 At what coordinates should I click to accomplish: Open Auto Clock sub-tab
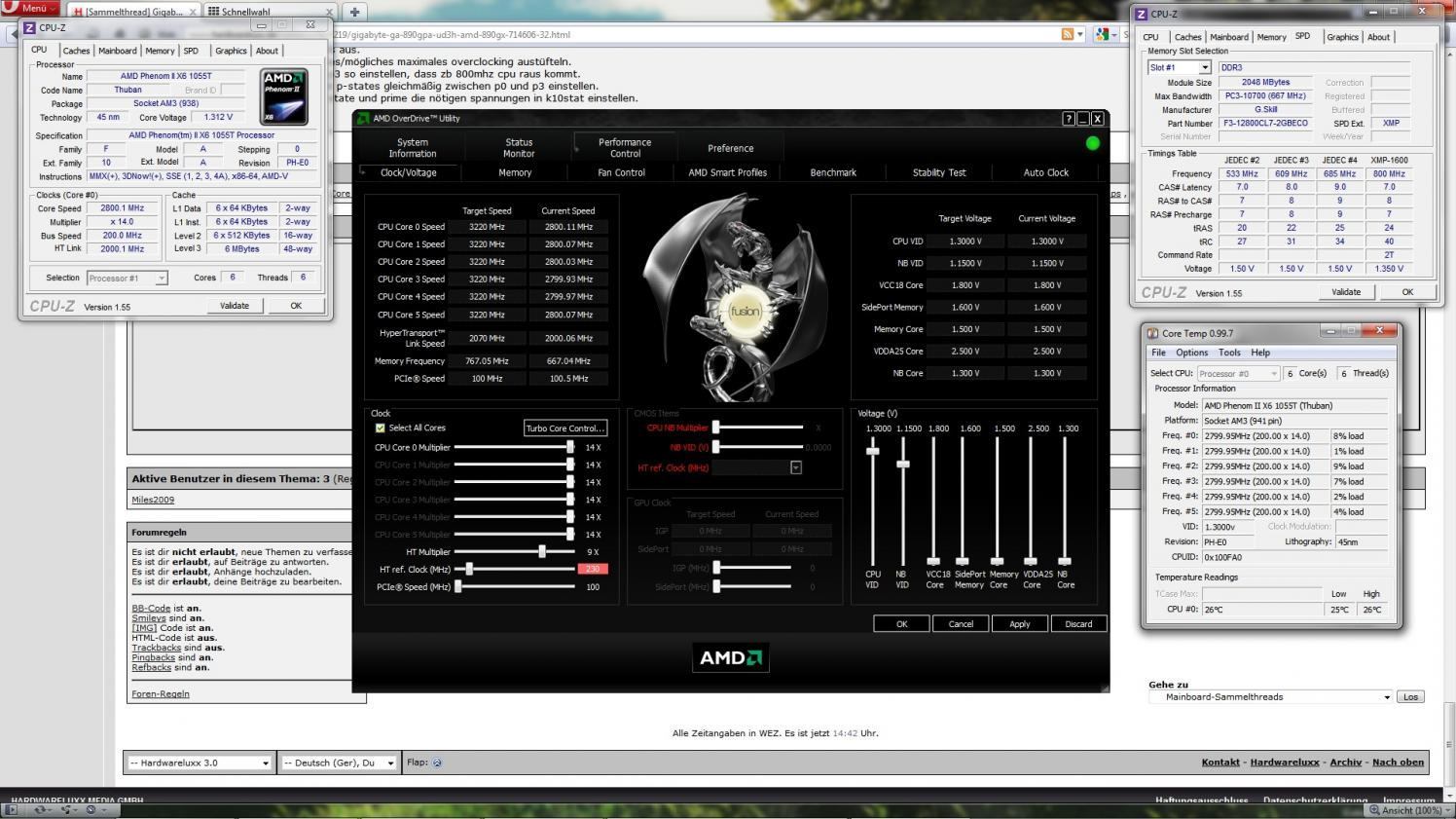(x=1045, y=172)
